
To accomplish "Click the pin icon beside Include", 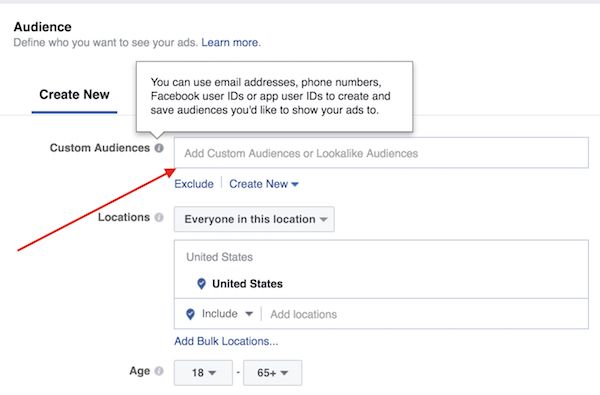I will click(190, 314).
